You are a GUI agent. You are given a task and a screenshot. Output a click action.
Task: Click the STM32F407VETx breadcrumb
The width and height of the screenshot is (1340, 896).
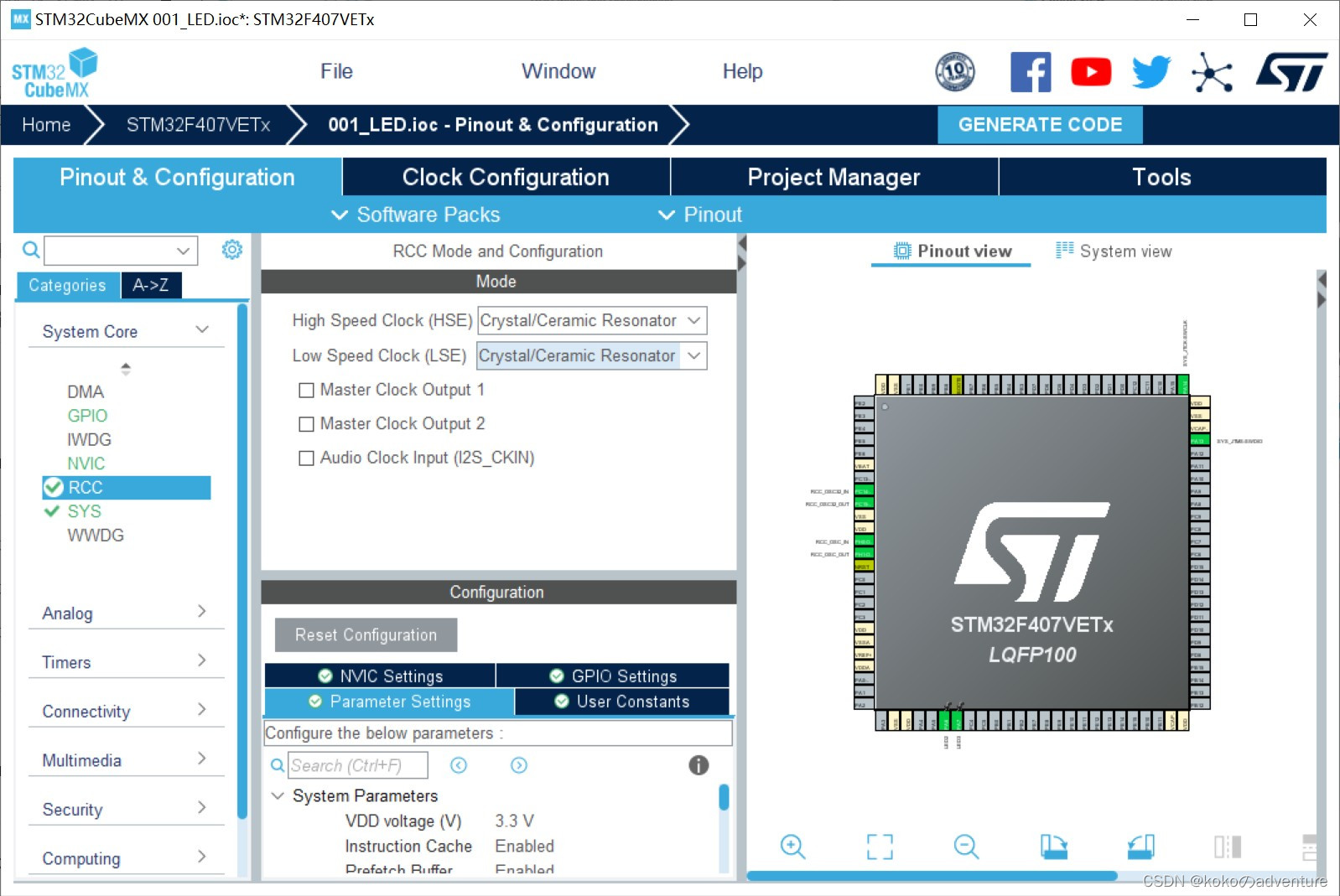click(198, 125)
